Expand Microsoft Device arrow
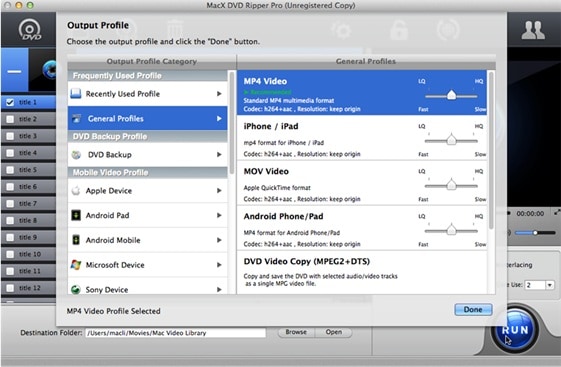 219,265
